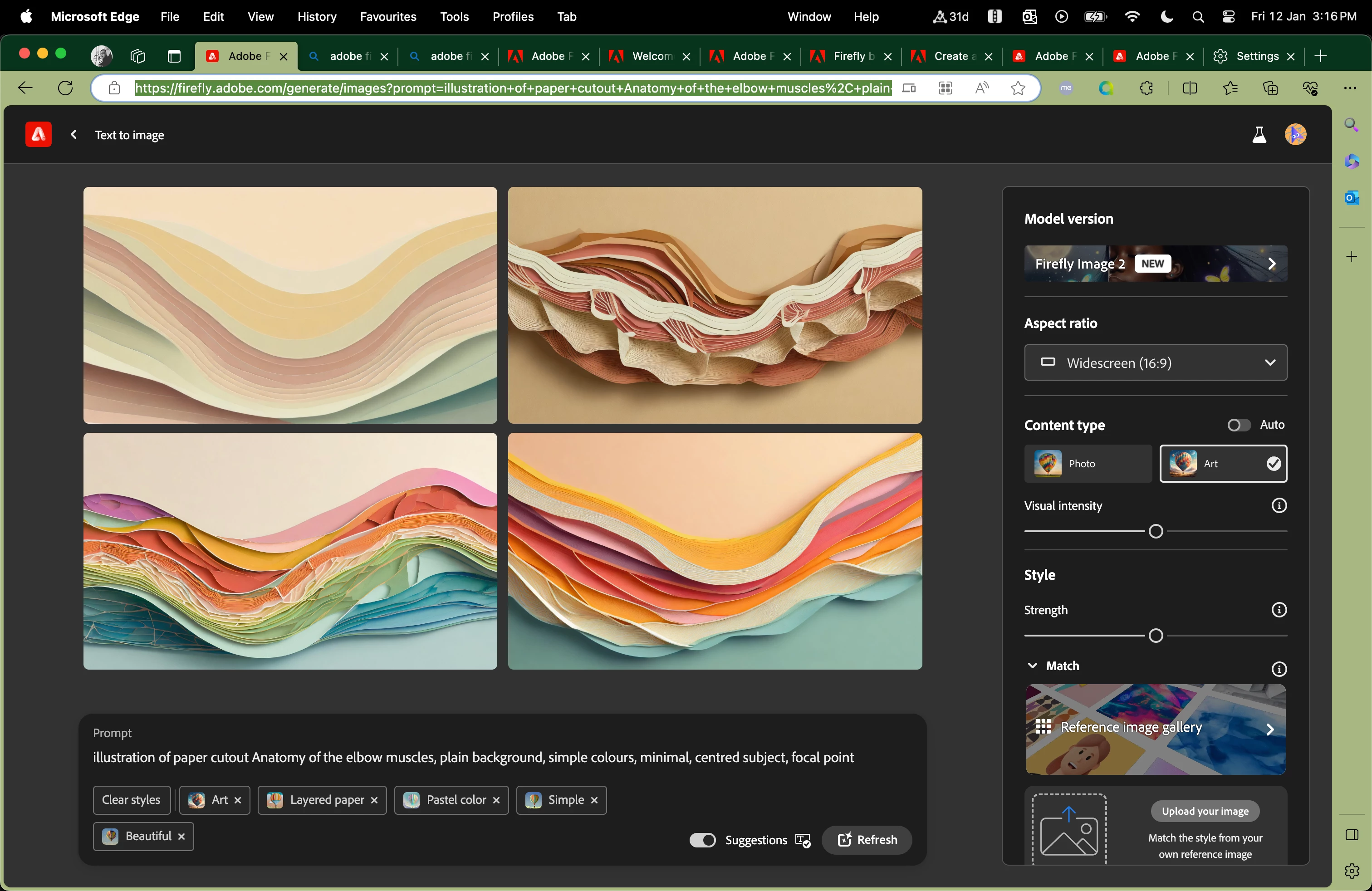Click the Style Strength info icon
This screenshot has width=1372, height=891.
point(1279,610)
